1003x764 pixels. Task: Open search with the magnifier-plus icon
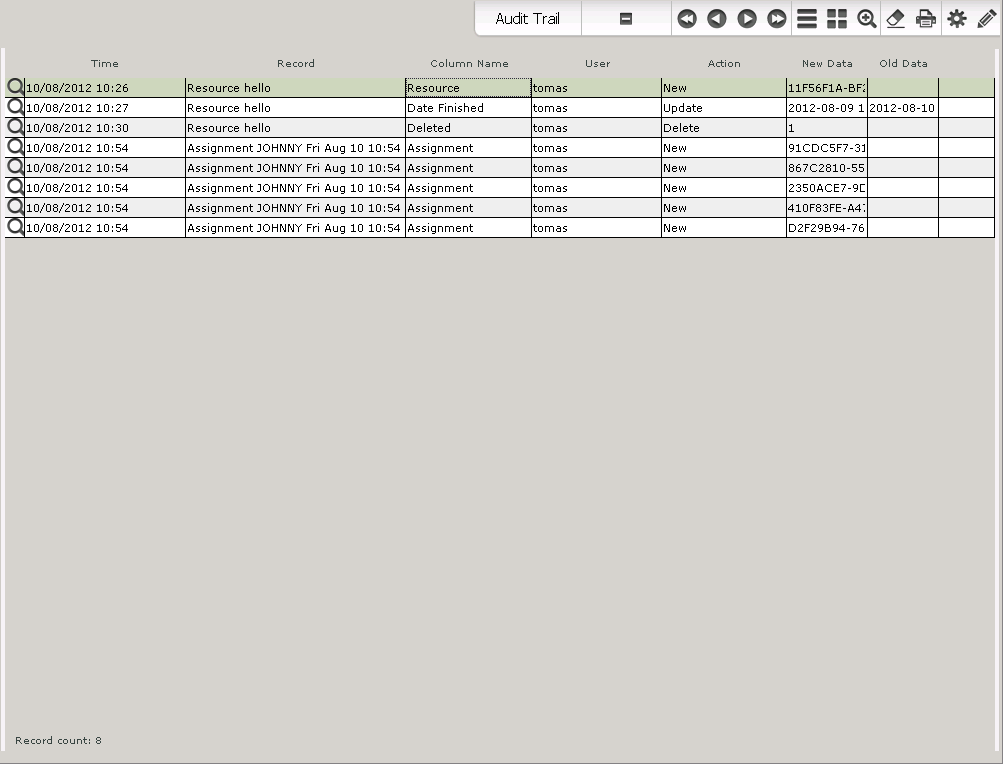[x=867, y=19]
